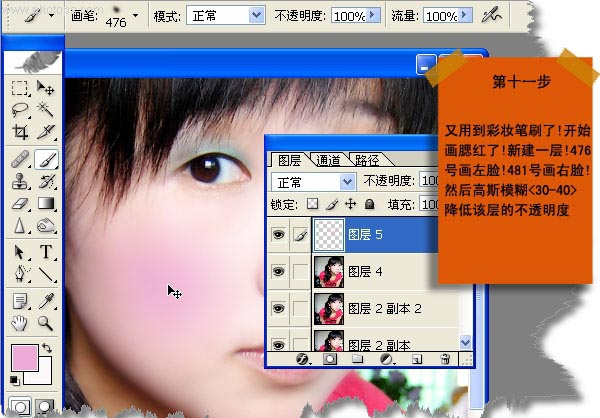Hide layer 图层 5 with its eye icon
This screenshot has width=600, height=418.
279,234
